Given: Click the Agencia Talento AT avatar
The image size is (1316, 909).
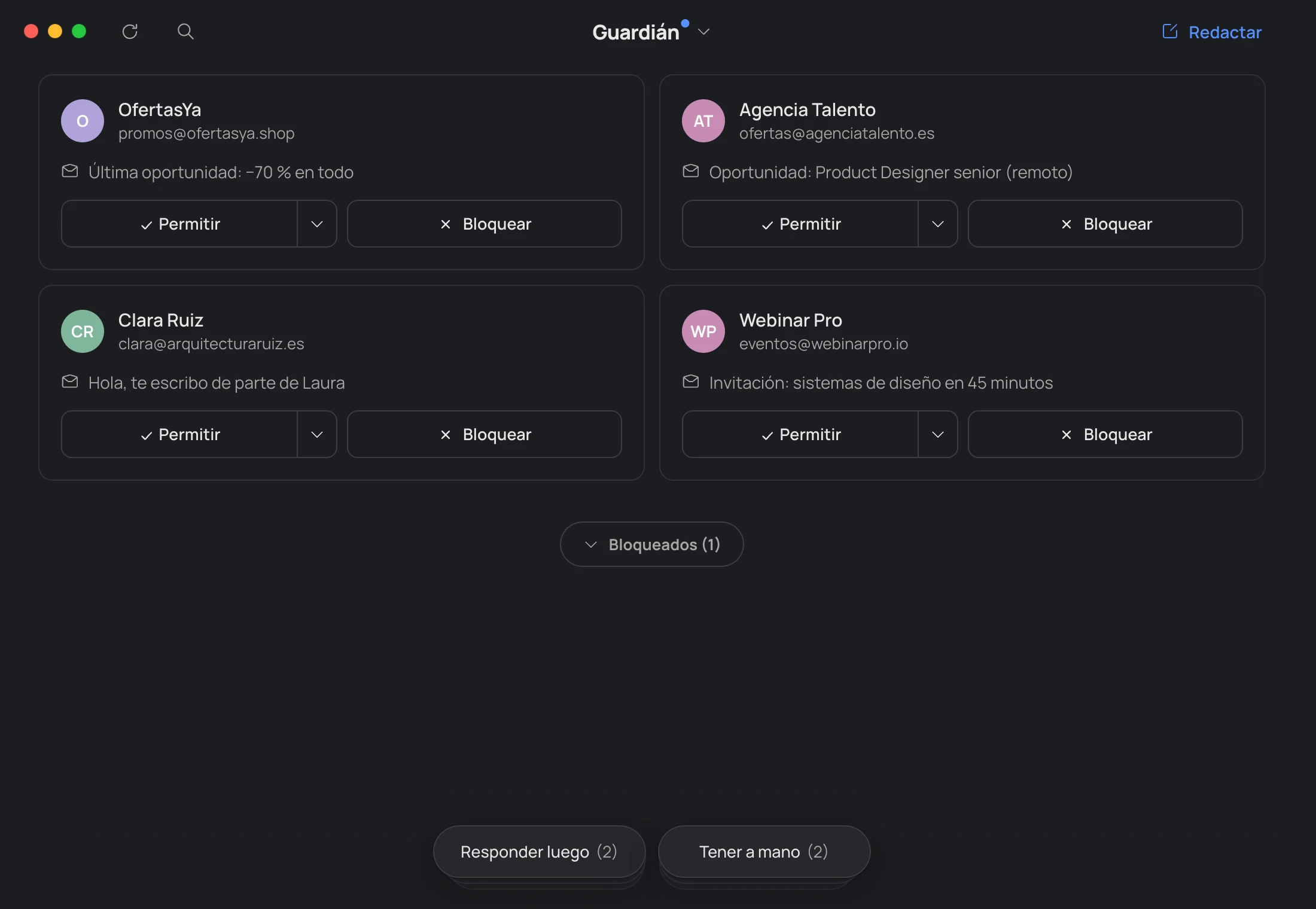Looking at the screenshot, I should coord(703,121).
